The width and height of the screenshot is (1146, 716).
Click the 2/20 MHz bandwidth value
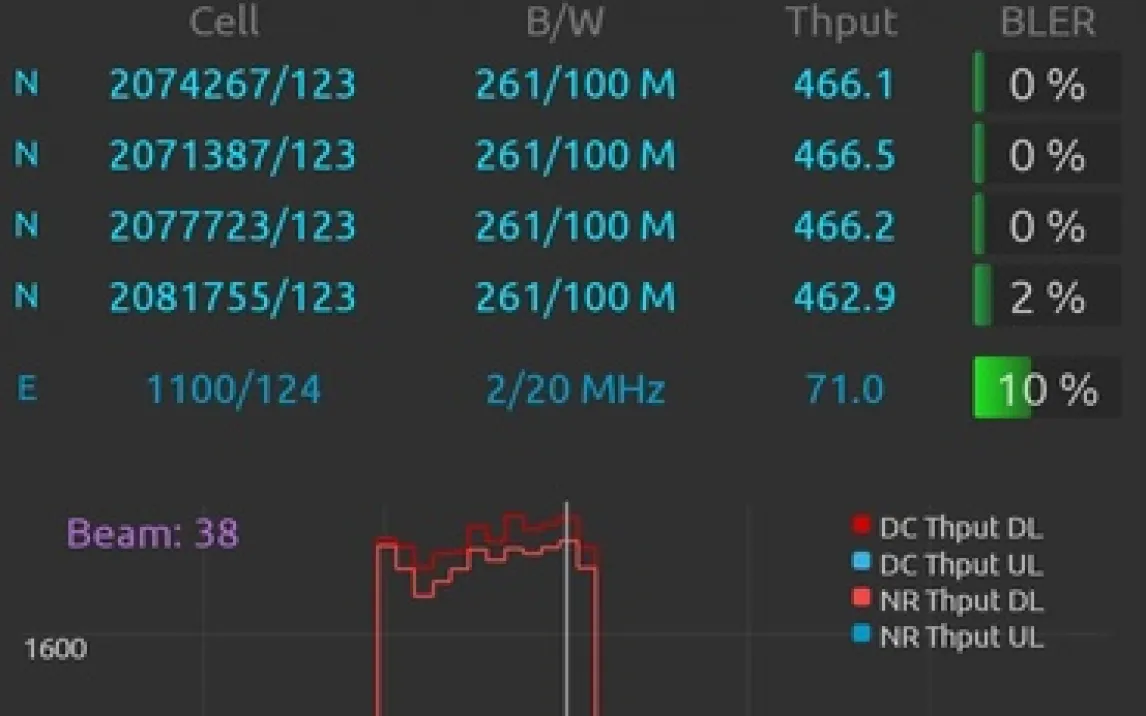pyautogui.click(x=575, y=389)
